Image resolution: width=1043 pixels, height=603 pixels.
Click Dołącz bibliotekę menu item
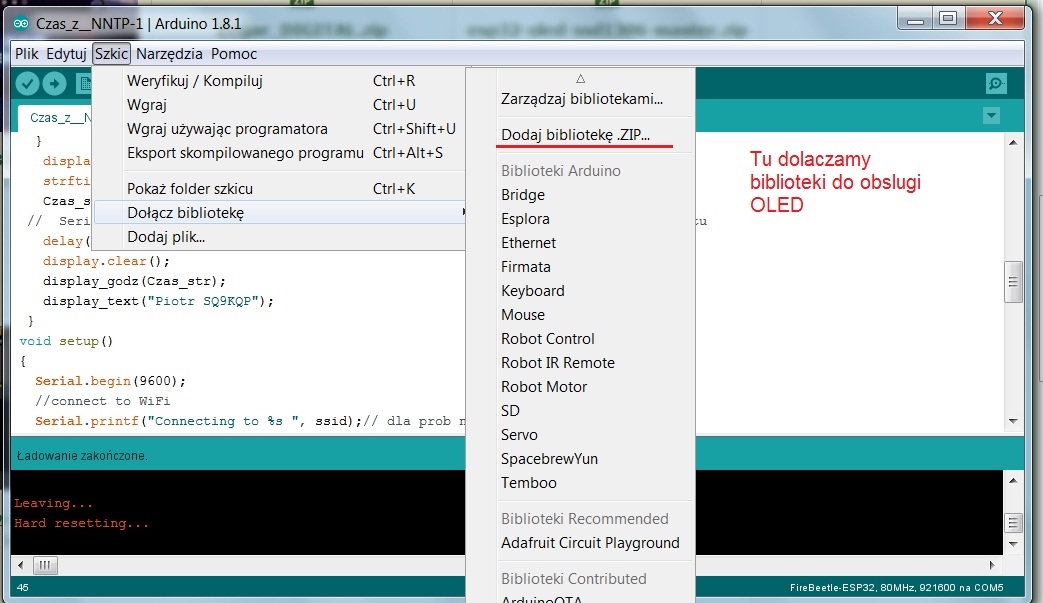pyautogui.click(x=279, y=212)
